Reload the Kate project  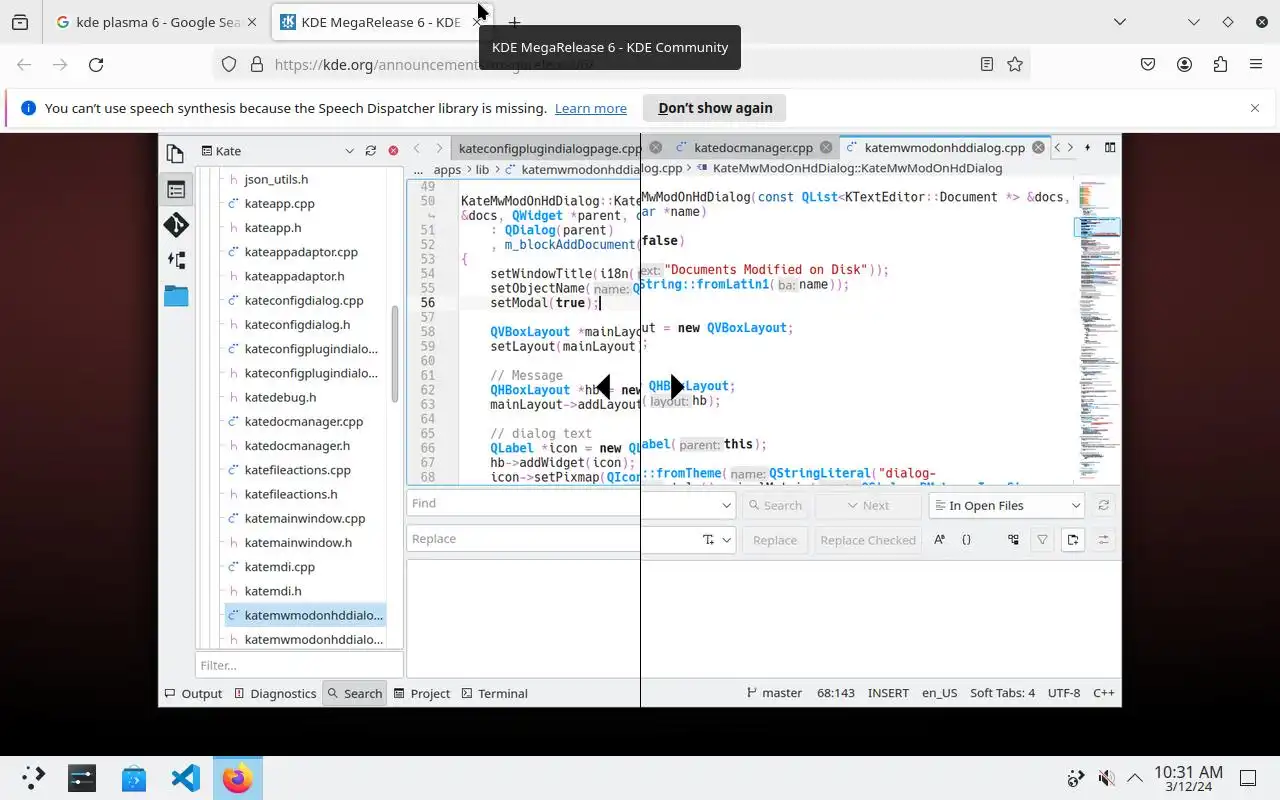click(x=371, y=151)
